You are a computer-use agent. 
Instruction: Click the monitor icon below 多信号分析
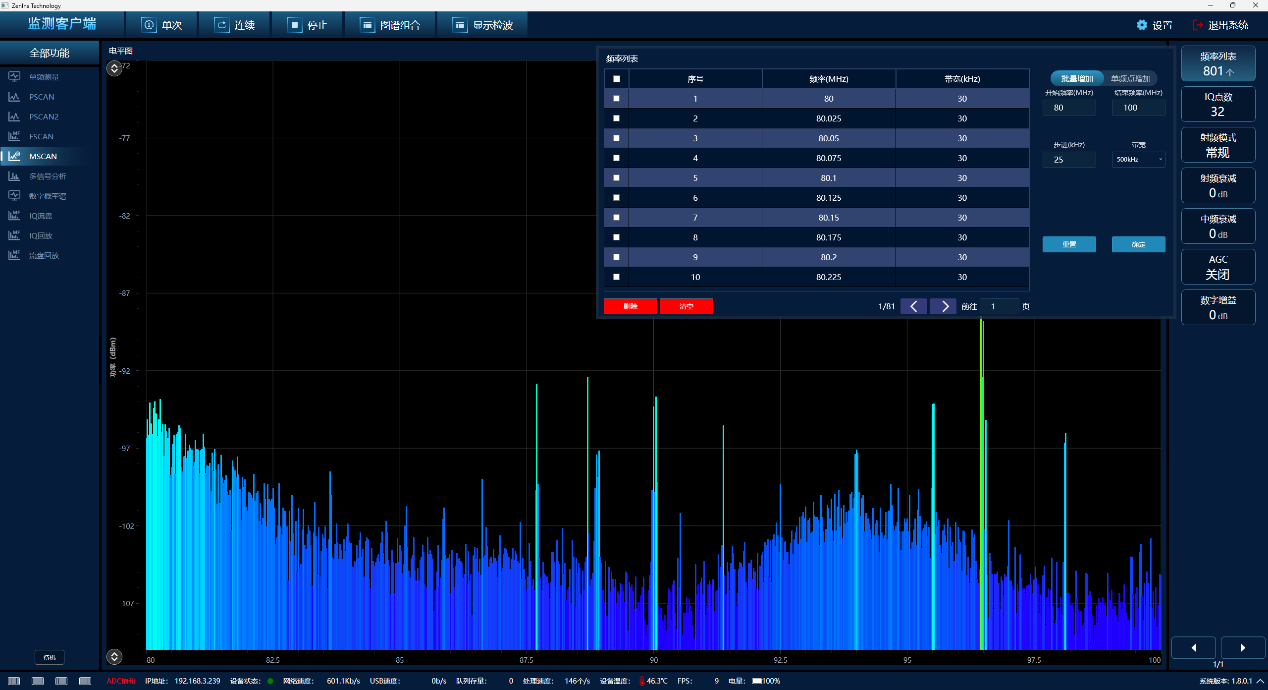point(14,196)
